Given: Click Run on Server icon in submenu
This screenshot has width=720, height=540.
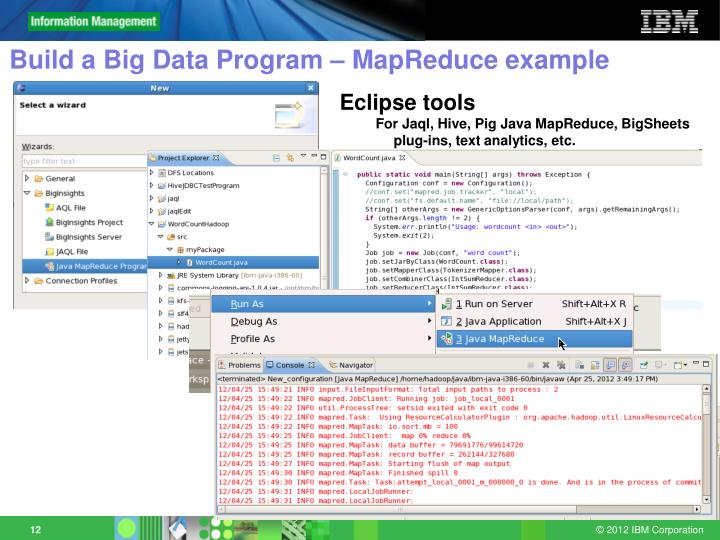Looking at the screenshot, I should point(446,304).
